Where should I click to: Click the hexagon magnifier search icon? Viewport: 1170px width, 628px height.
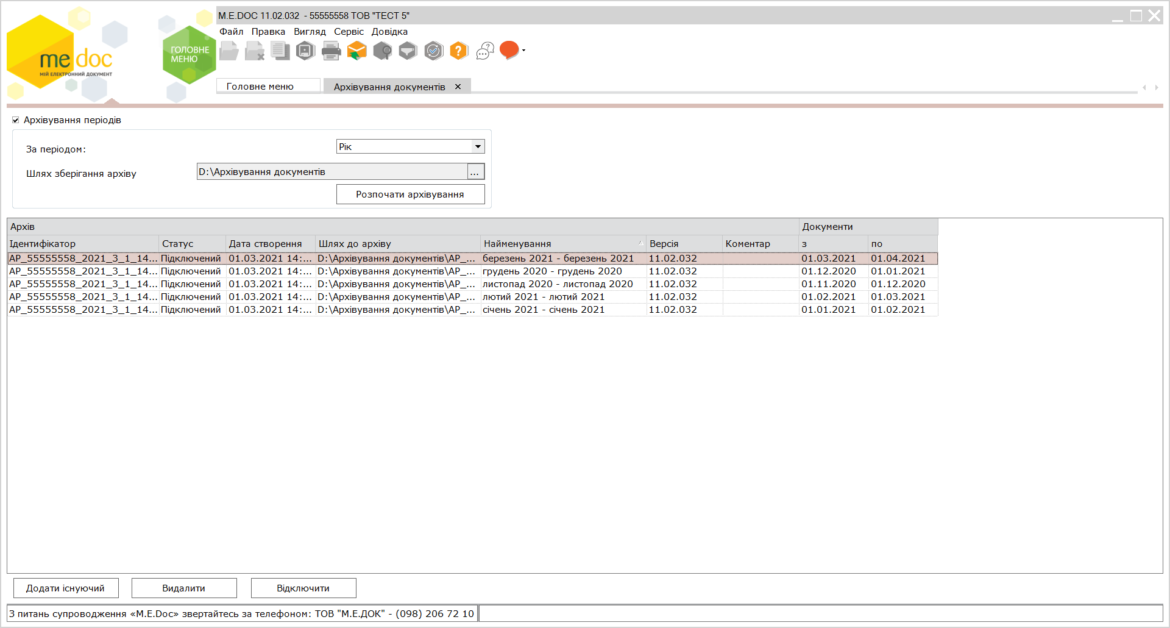(x=382, y=51)
